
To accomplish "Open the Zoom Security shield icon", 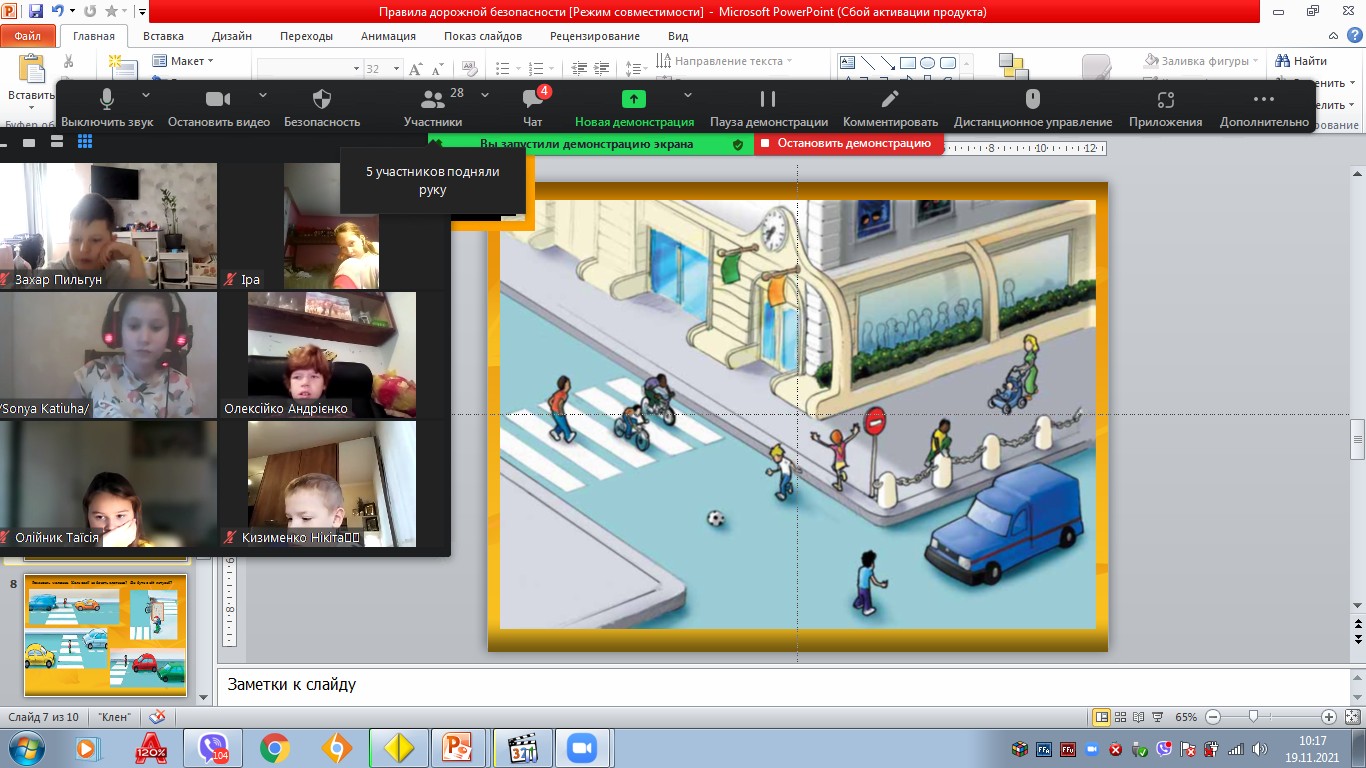I will (321, 99).
